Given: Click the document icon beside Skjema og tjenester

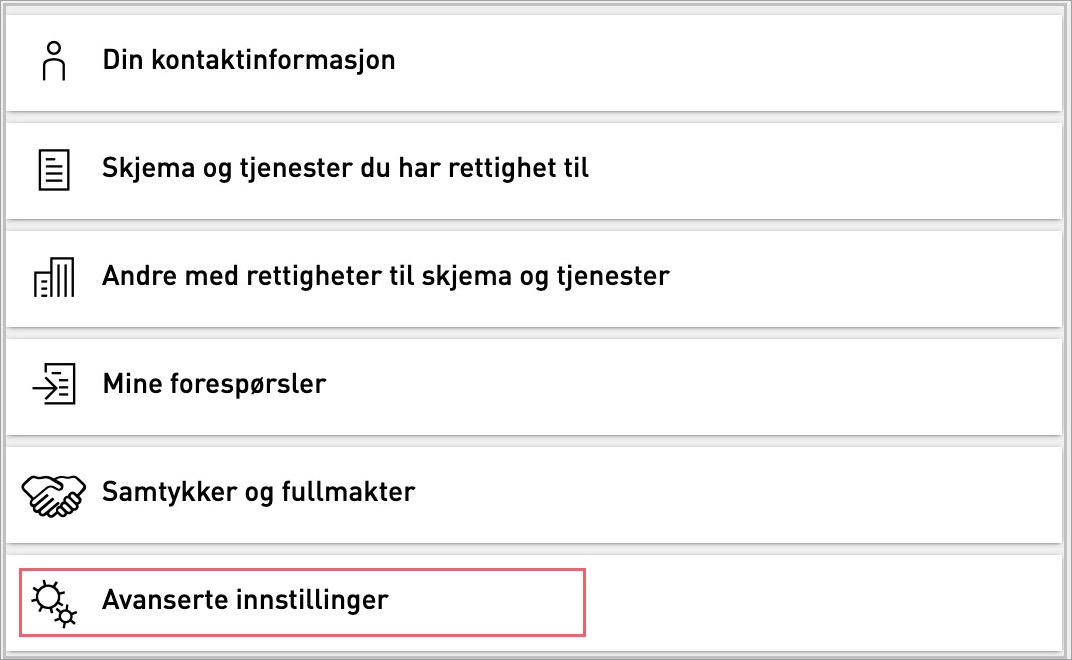Looking at the screenshot, I should point(54,169).
